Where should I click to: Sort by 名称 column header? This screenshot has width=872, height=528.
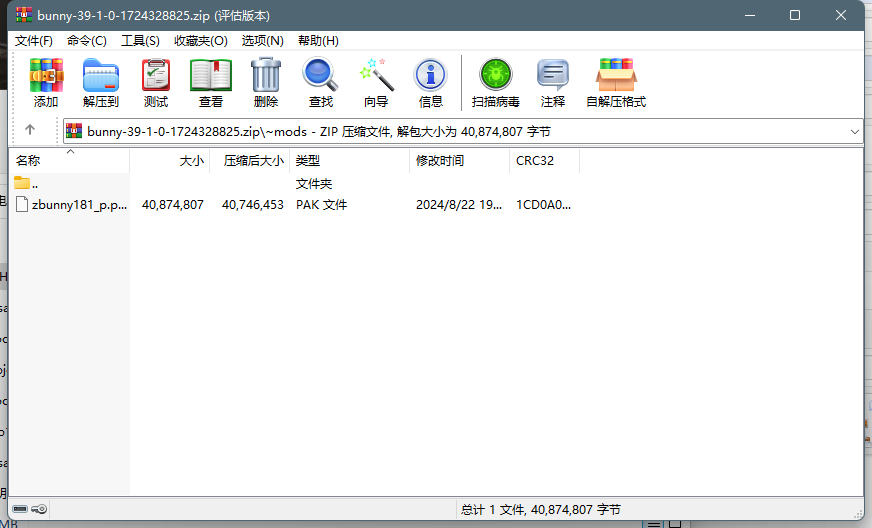70,161
